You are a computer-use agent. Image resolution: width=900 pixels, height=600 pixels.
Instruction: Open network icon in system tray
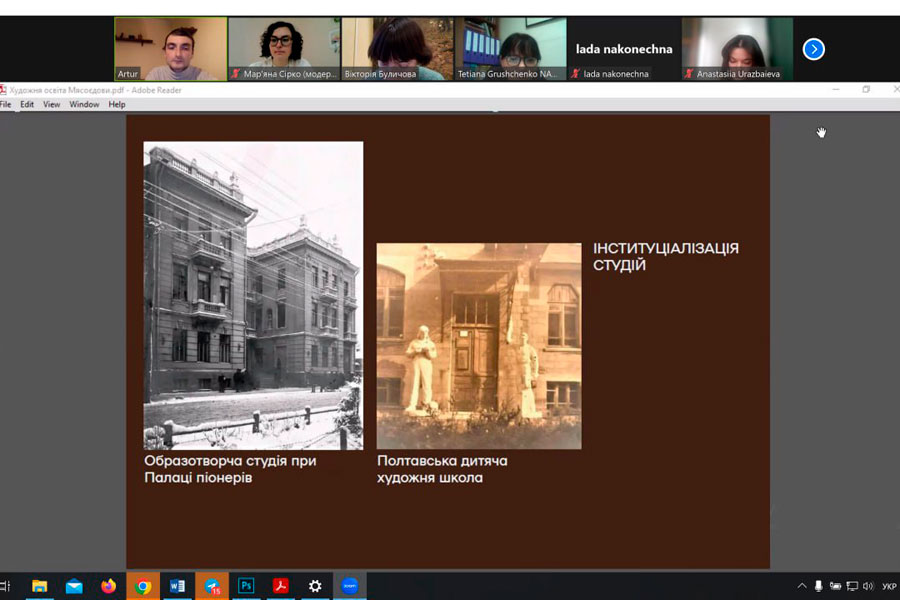point(852,586)
